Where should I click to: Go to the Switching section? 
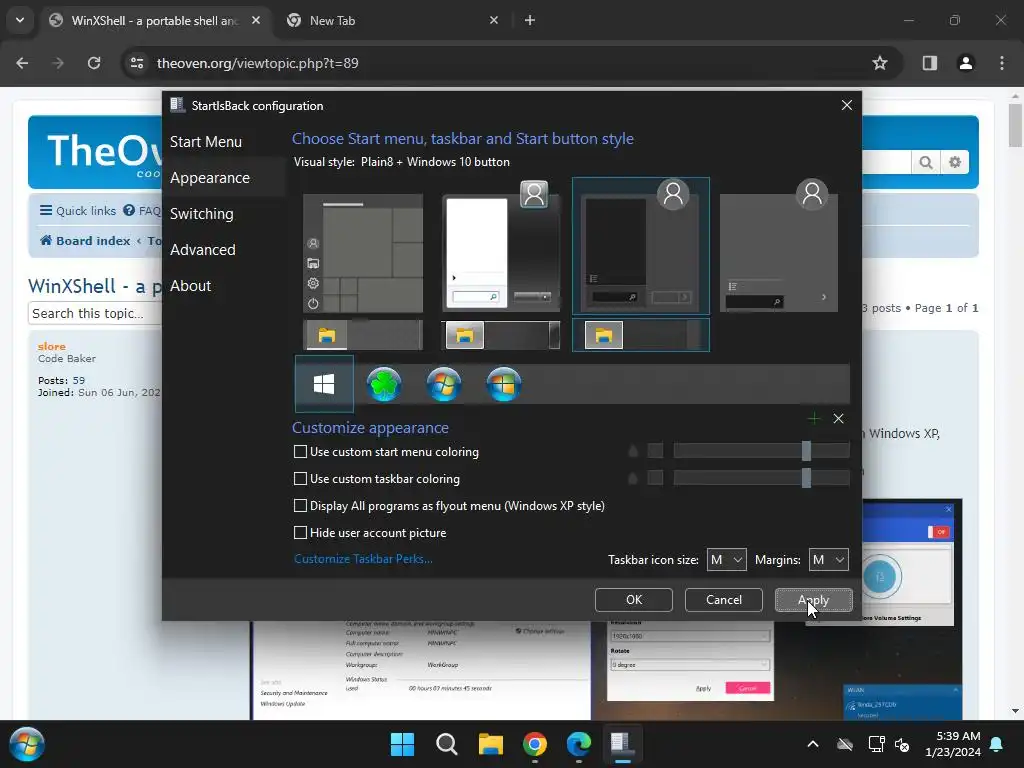(x=201, y=214)
